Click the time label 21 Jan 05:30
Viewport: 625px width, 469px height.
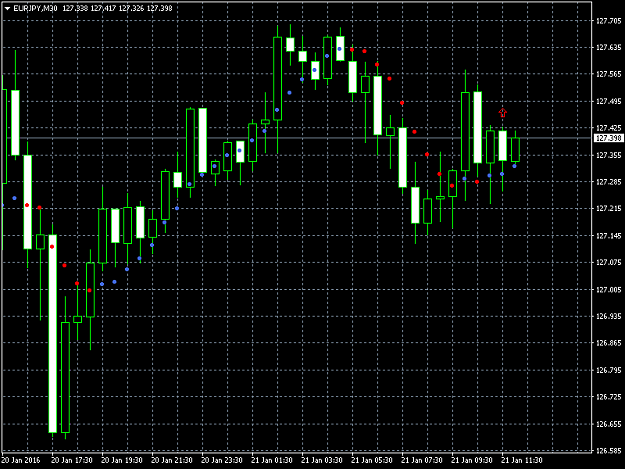[372, 460]
